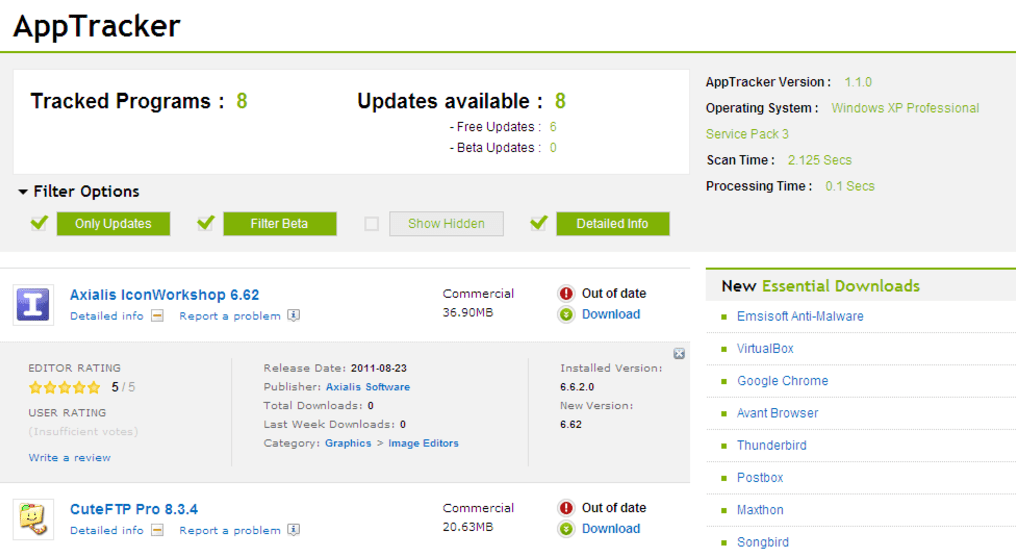The image size is (1016, 553).
Task: Uncheck the Only Updates checkbox
Action: (x=39, y=223)
